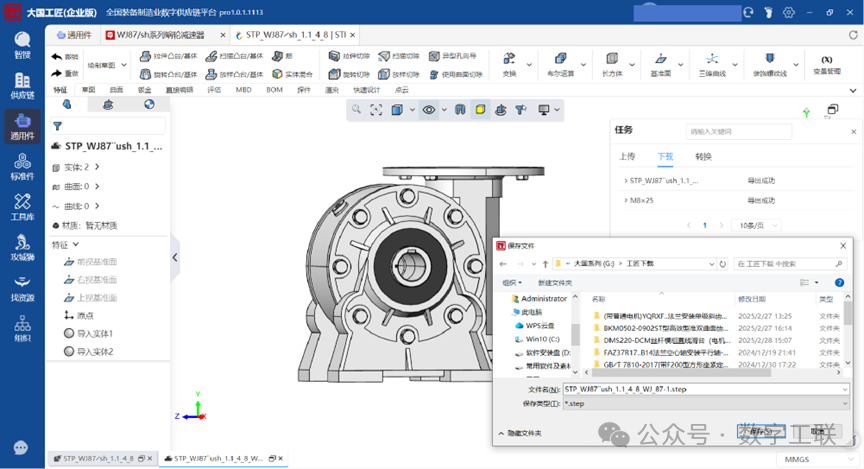Image resolution: width=864 pixels, height=469 pixels.
Task: Click the zoom magnifier in view toolbar
Action: (x=357, y=110)
